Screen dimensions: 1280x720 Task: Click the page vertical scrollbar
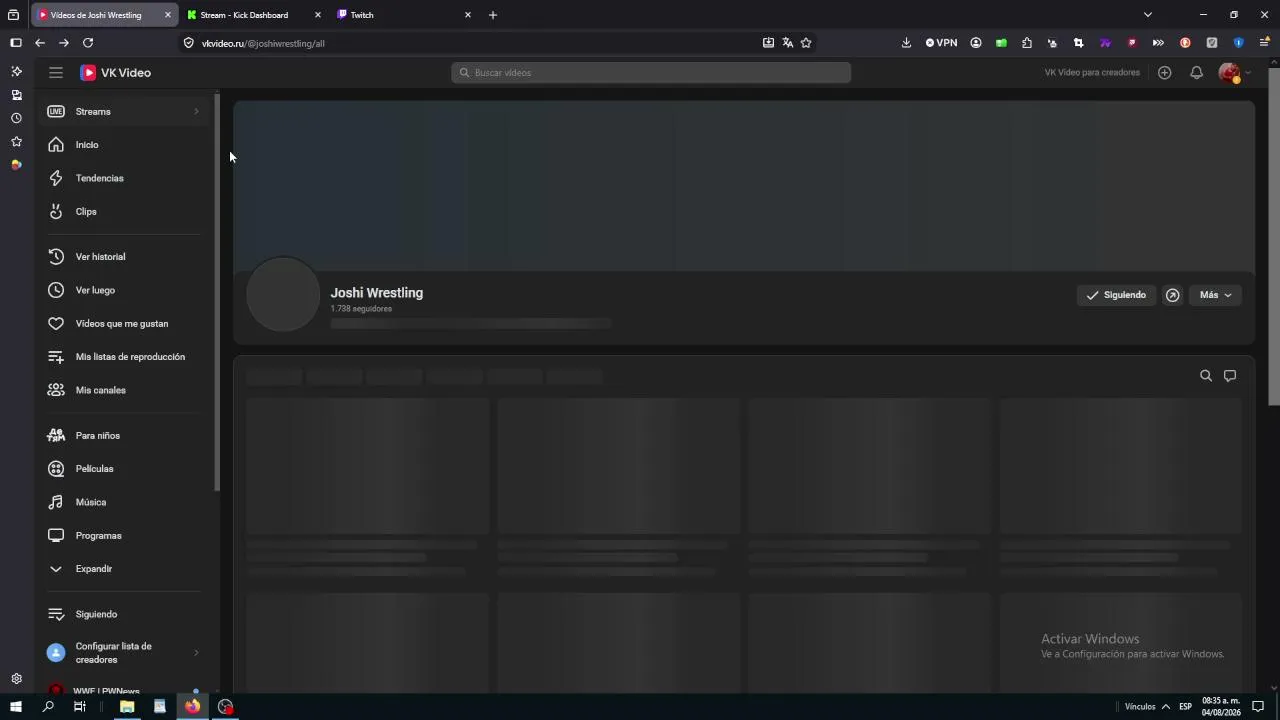(x=1274, y=235)
